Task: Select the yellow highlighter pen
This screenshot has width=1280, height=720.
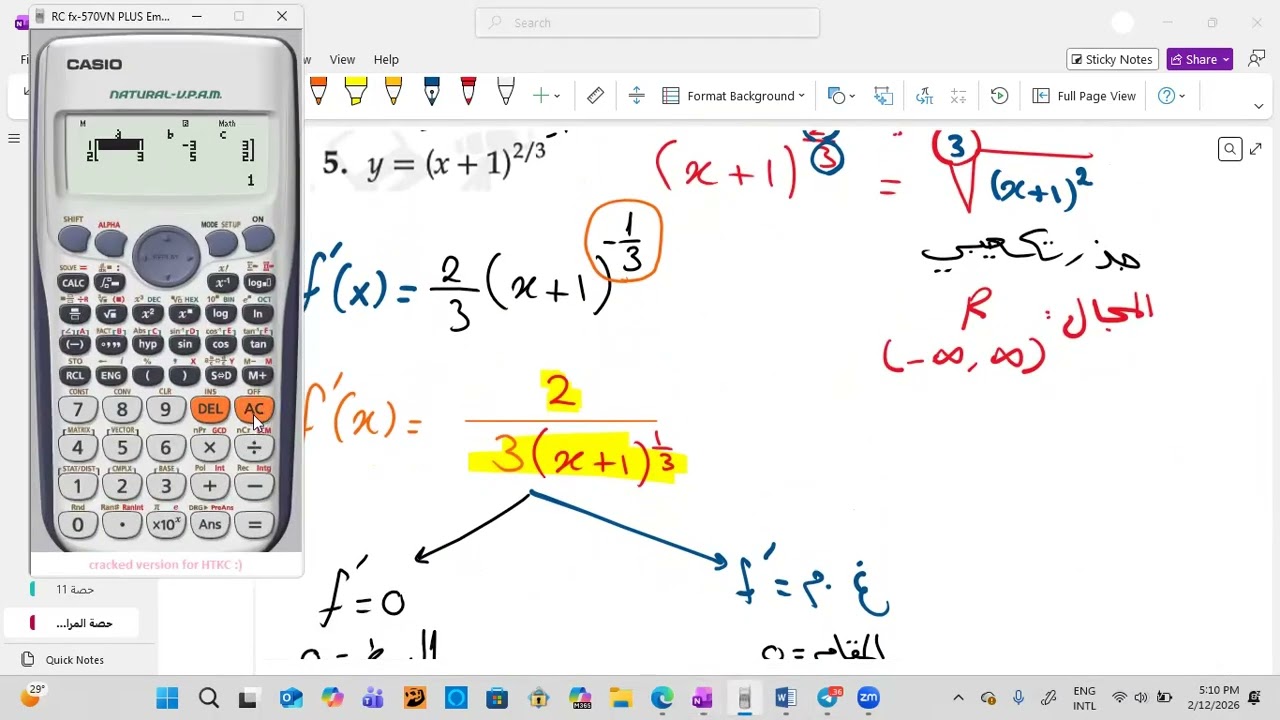Action: pyautogui.click(x=356, y=92)
